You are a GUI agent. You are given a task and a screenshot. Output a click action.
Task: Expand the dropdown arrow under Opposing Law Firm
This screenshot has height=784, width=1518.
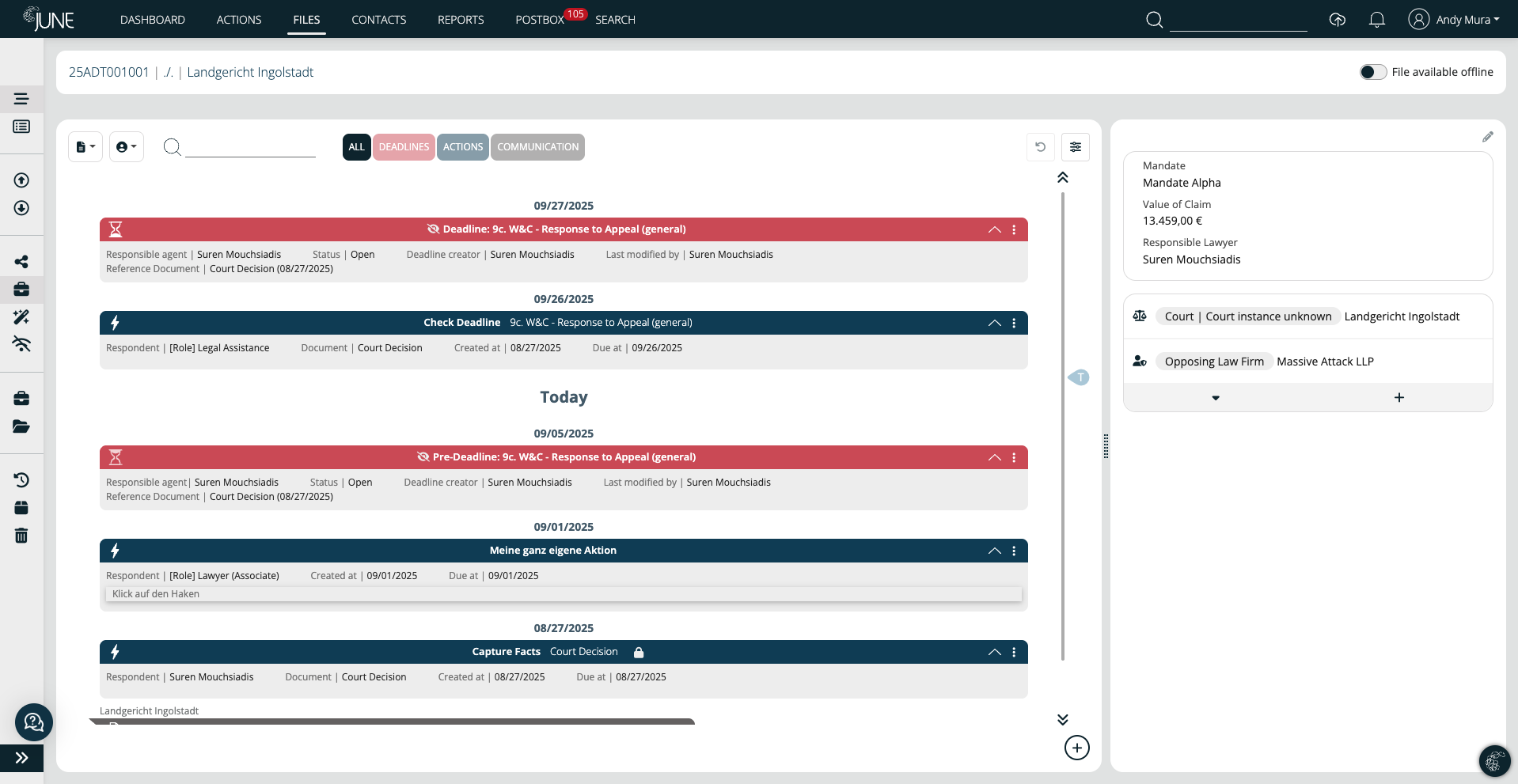point(1216,398)
